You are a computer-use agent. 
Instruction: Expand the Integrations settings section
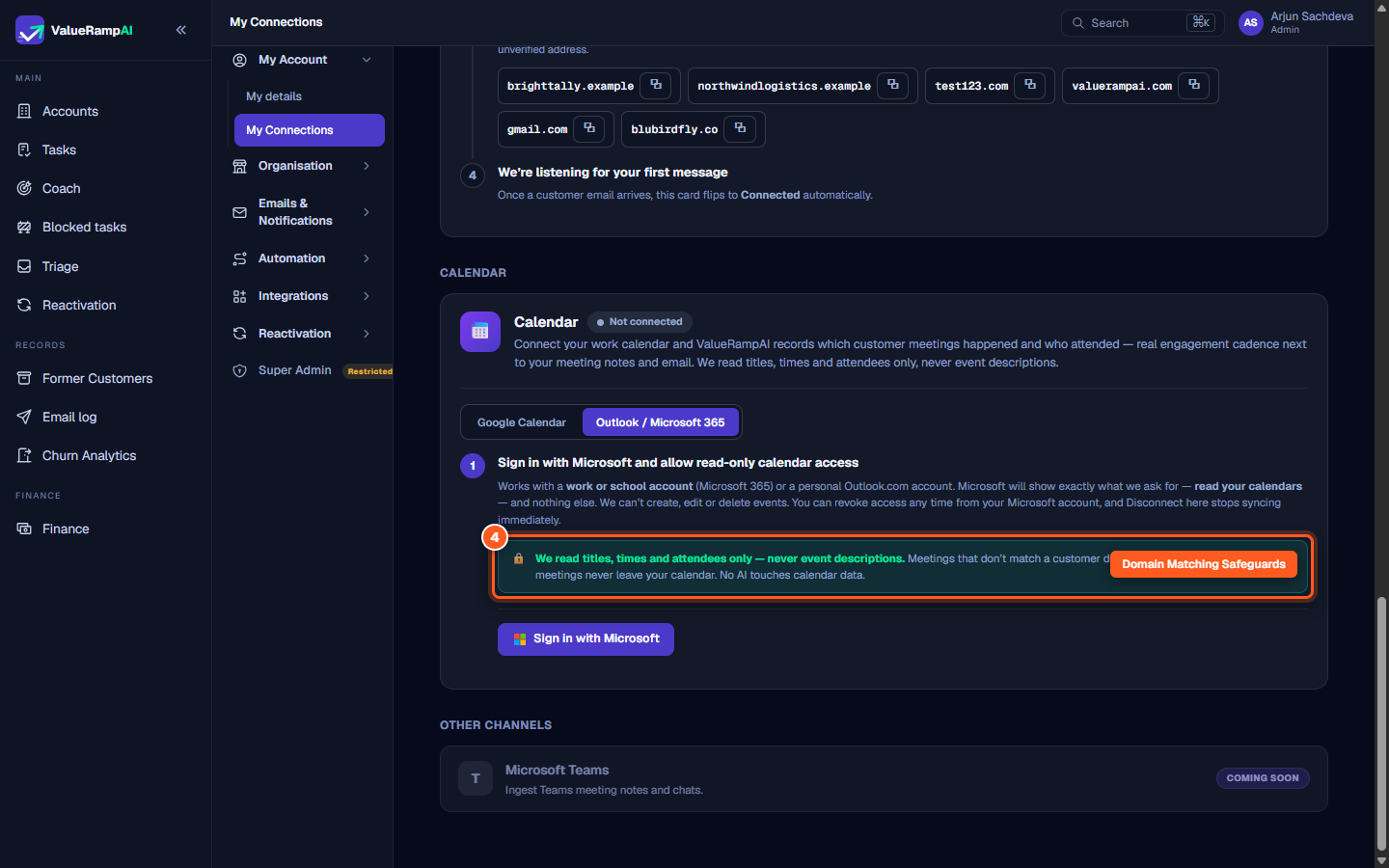coord(303,296)
